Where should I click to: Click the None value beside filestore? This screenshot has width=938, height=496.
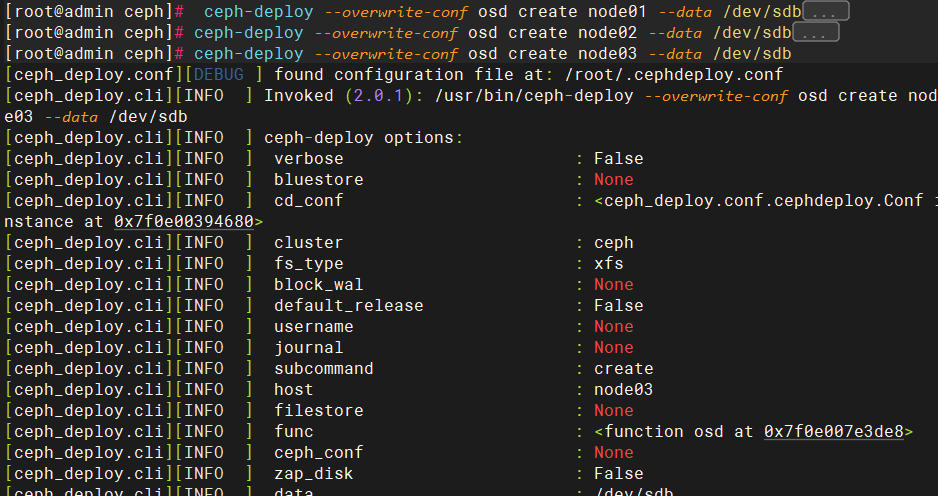(x=614, y=410)
